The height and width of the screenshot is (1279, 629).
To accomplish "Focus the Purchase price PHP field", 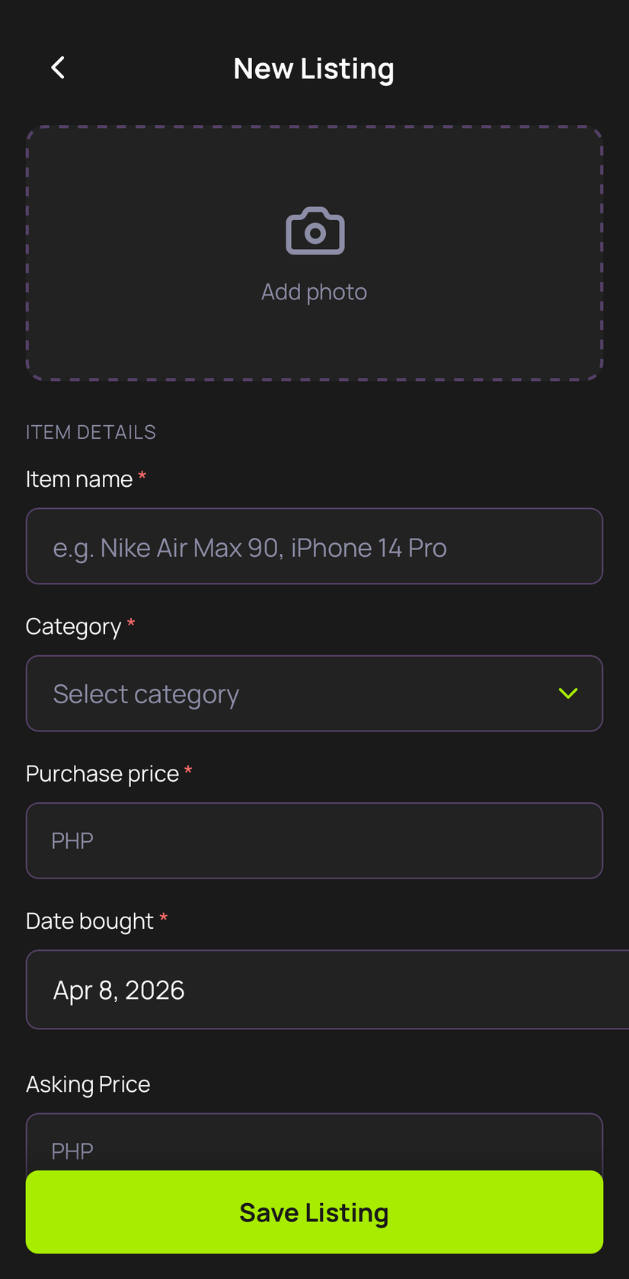I will point(314,840).
